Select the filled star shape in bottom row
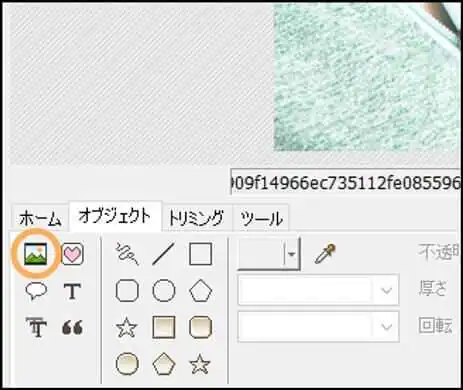The image size is (463, 390). (x=200, y=364)
